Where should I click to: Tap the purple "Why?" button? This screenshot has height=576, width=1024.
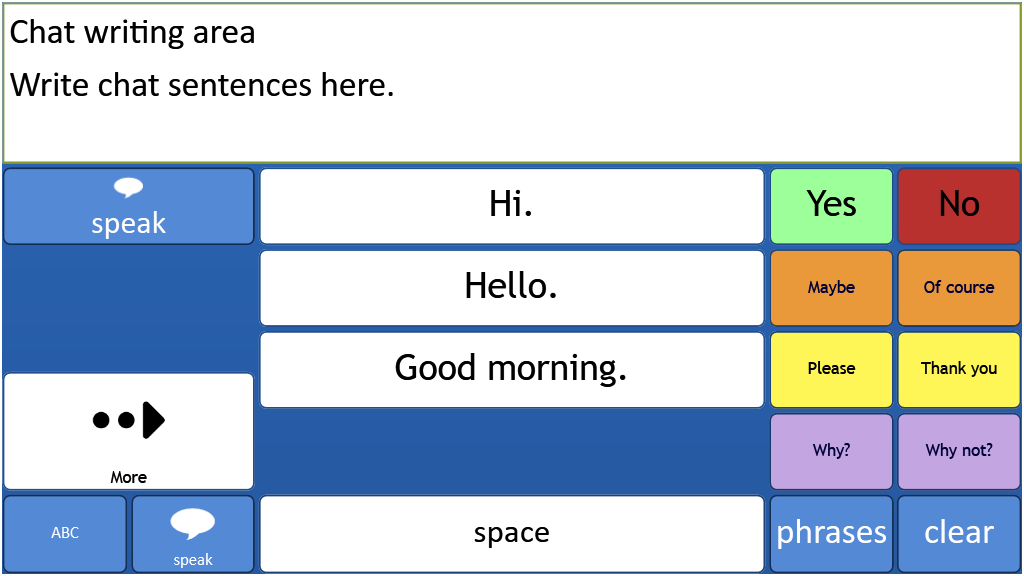[x=831, y=452]
